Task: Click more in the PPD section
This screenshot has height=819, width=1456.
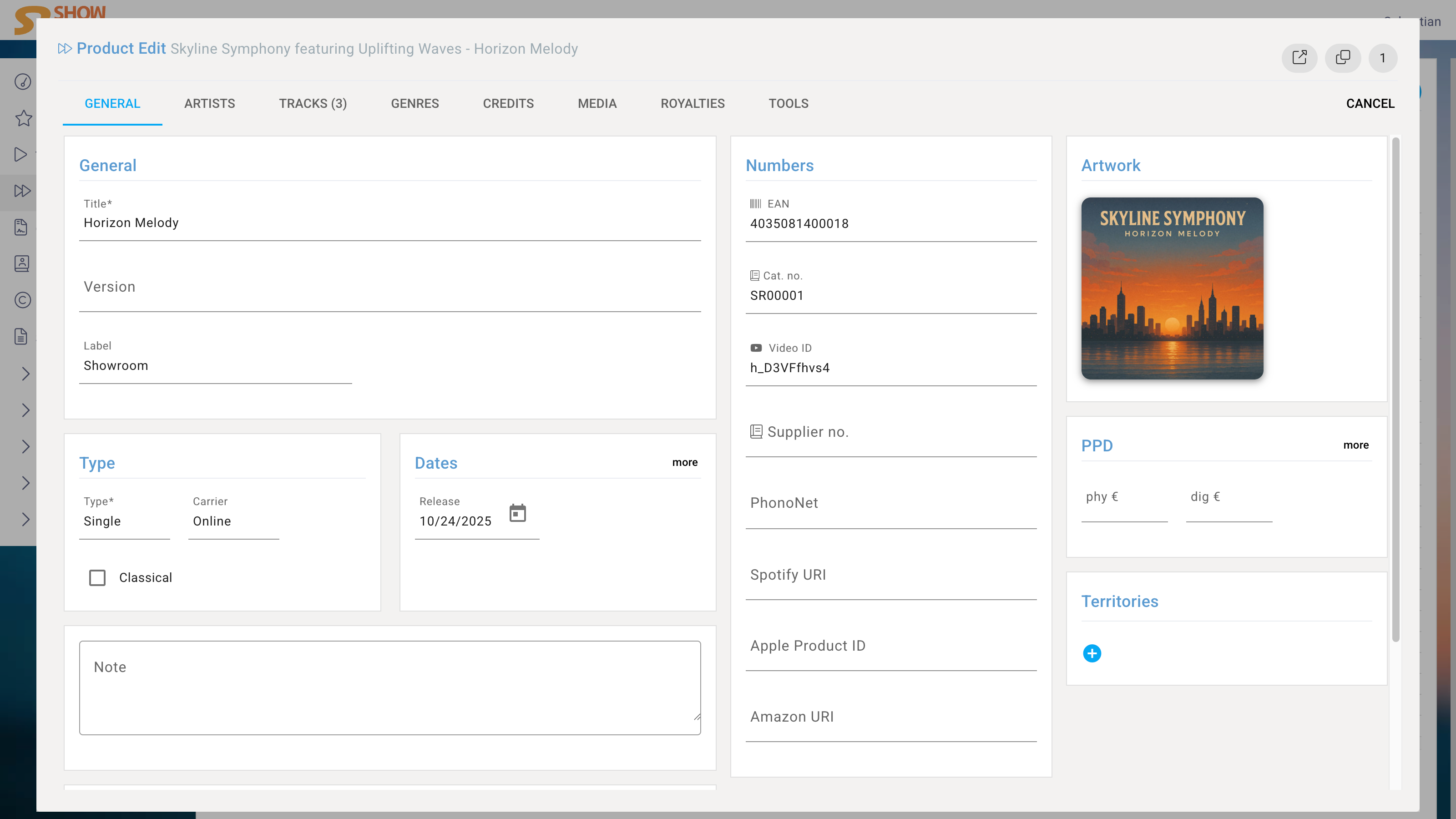Action: (x=1355, y=445)
